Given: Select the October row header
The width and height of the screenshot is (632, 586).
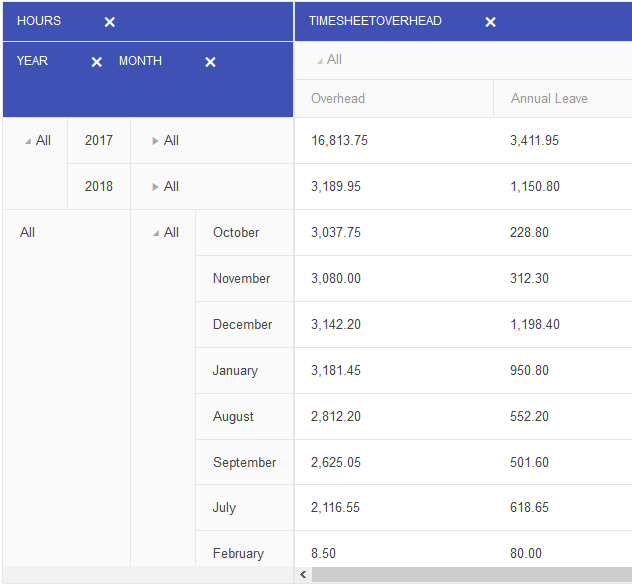Looking at the screenshot, I should [236, 233].
